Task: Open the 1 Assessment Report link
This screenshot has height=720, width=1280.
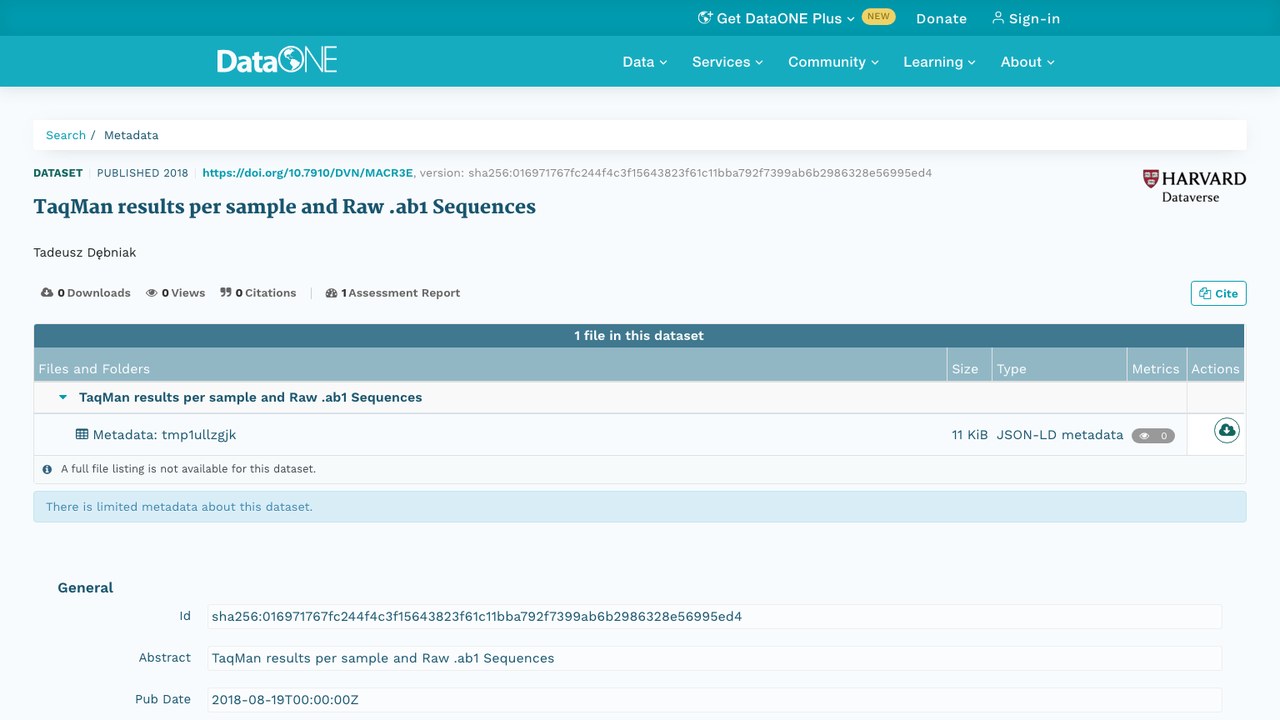Action: pos(393,293)
